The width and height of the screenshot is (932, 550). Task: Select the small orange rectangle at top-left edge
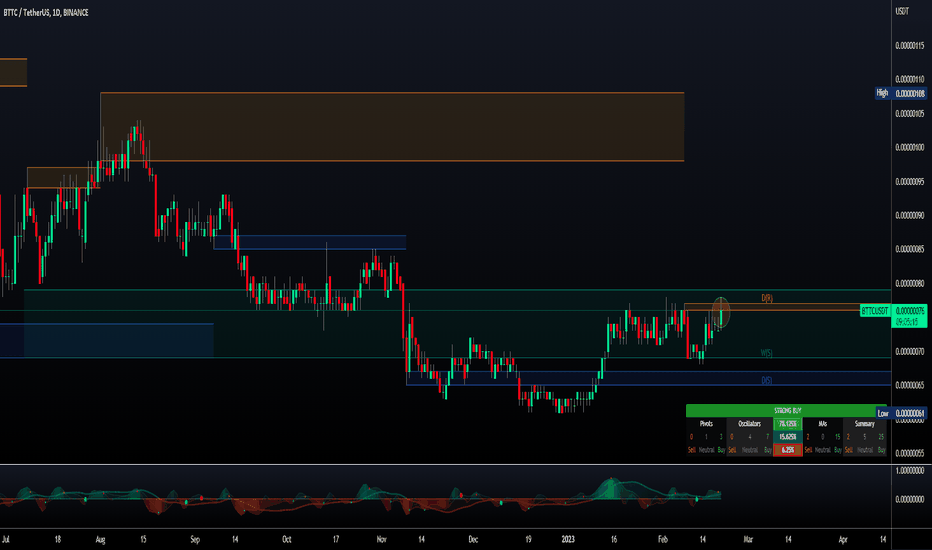coord(13,73)
